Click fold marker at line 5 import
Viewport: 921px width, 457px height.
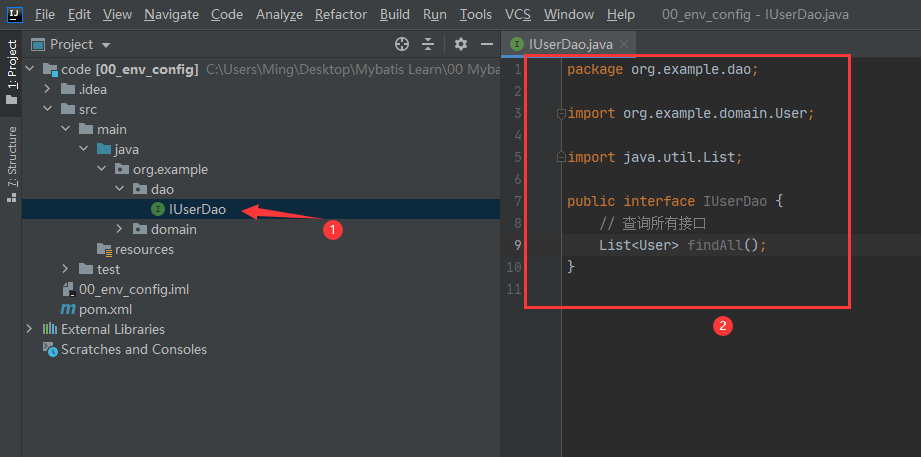click(x=561, y=157)
